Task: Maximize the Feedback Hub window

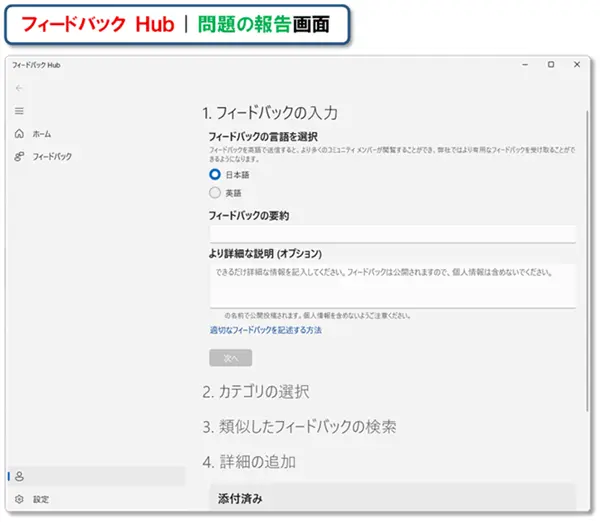Action: click(x=551, y=64)
